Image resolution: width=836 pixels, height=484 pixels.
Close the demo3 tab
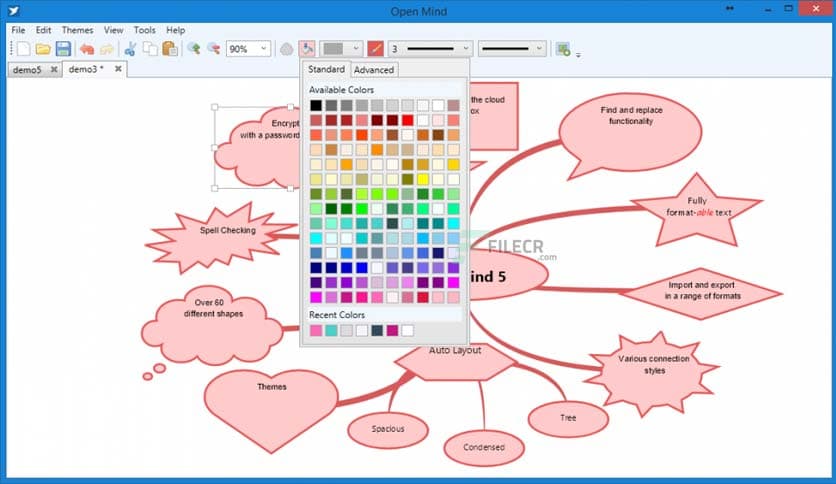tap(118, 69)
